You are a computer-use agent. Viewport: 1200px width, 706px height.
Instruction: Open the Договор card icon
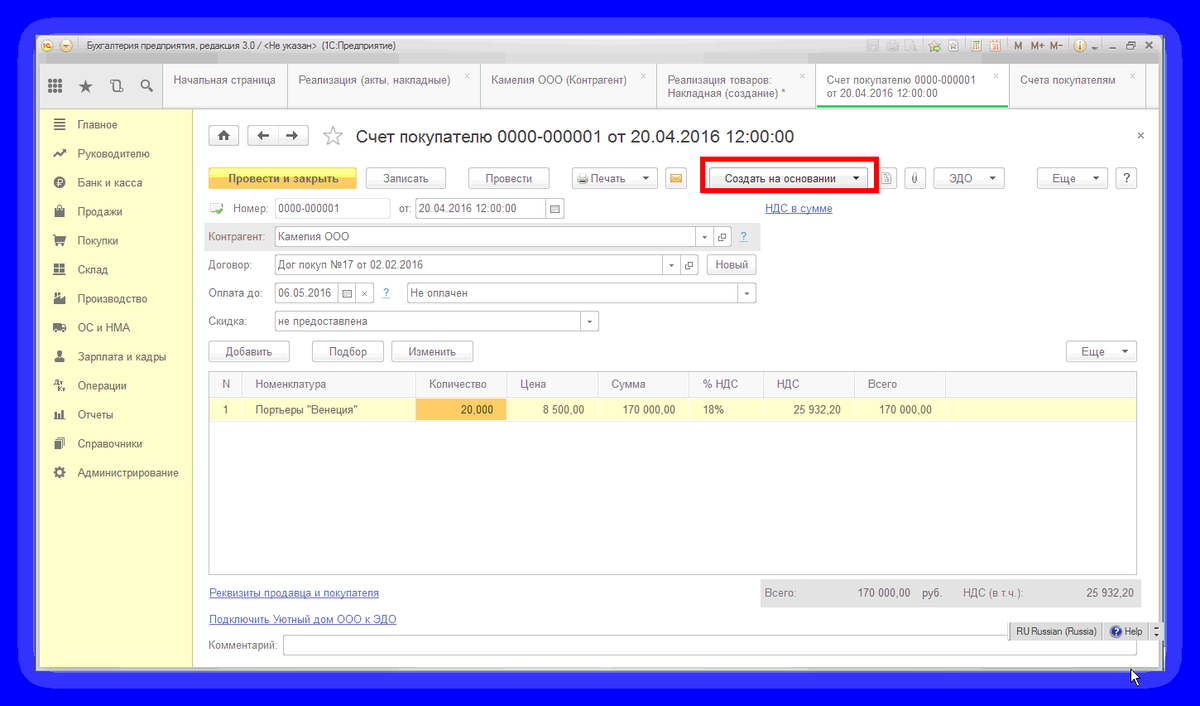tap(689, 265)
